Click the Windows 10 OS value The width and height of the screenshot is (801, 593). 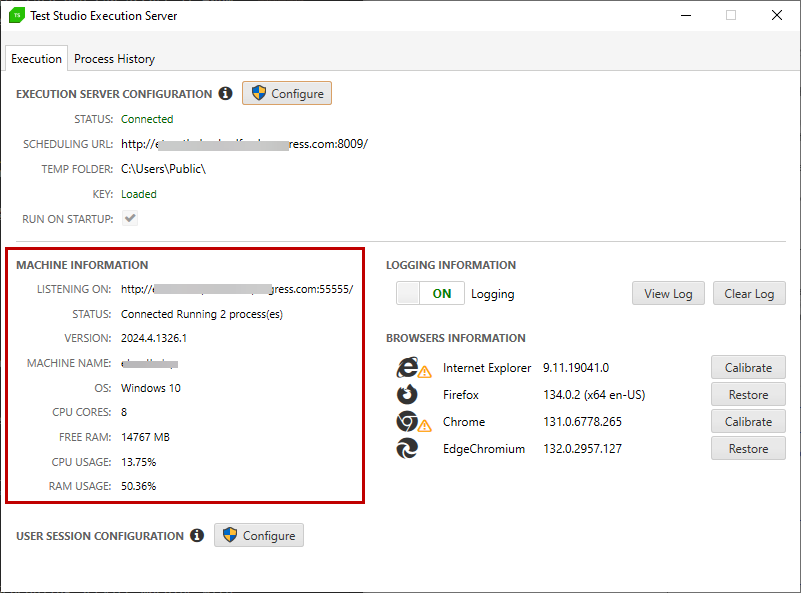[151, 388]
